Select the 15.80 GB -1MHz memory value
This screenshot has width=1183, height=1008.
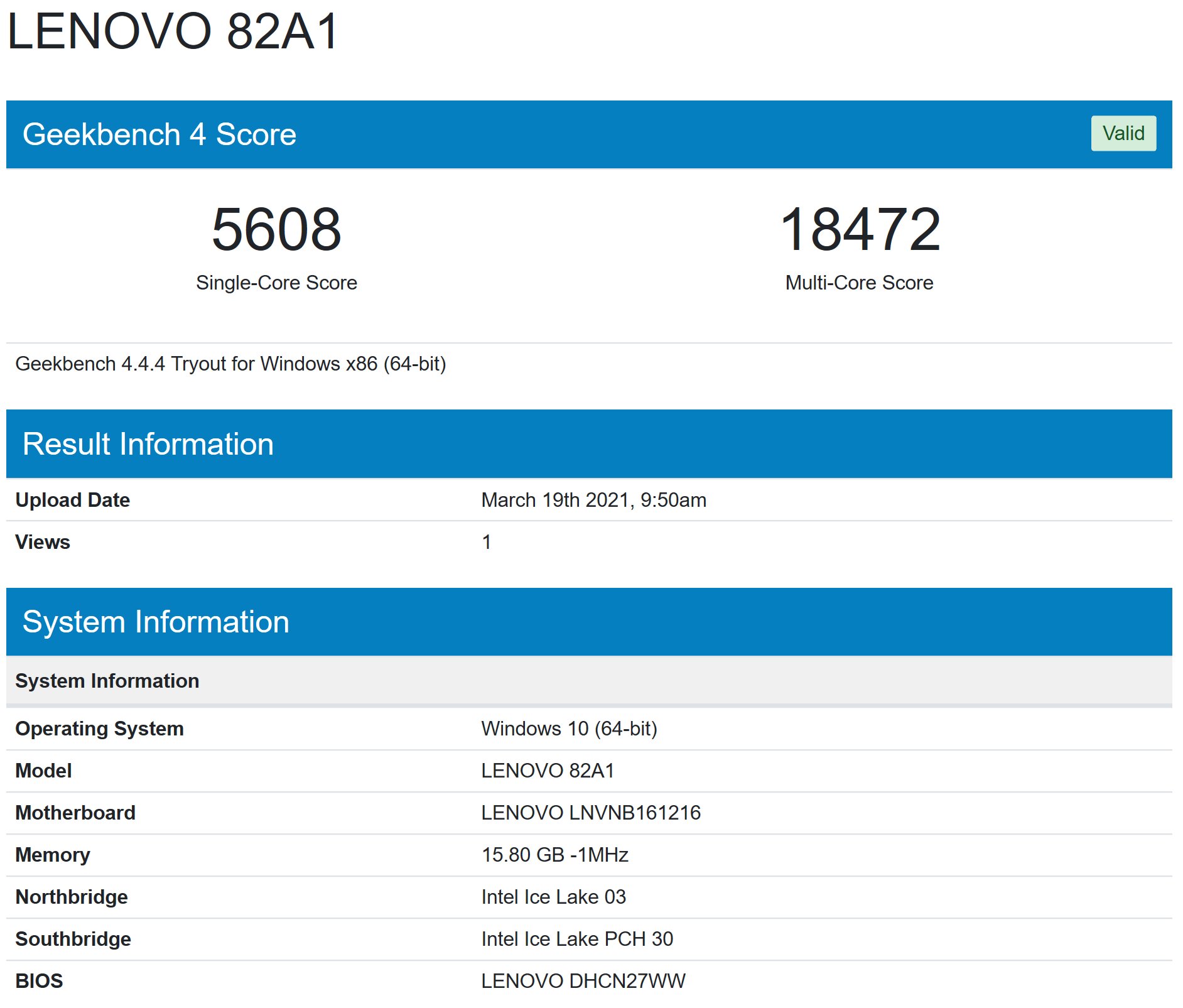(x=554, y=855)
